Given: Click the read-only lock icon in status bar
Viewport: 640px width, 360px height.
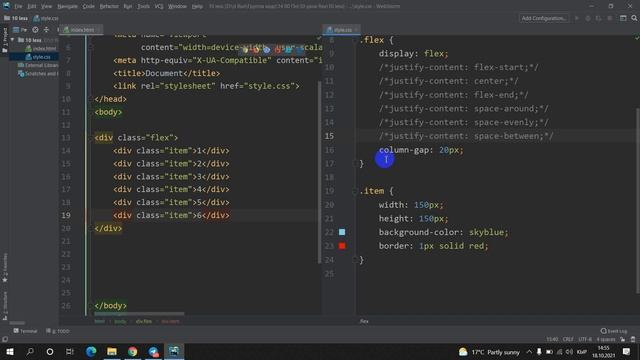Looking at the screenshot, I should pos(622,339).
